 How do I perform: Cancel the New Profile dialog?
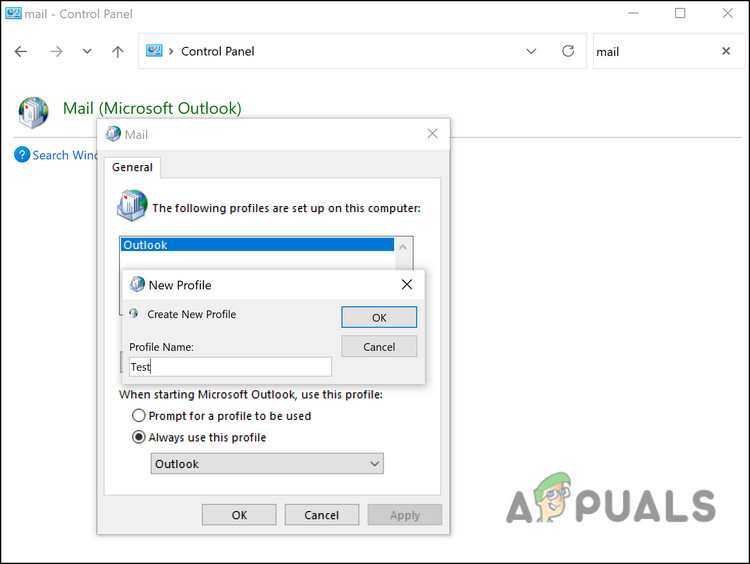coord(379,347)
